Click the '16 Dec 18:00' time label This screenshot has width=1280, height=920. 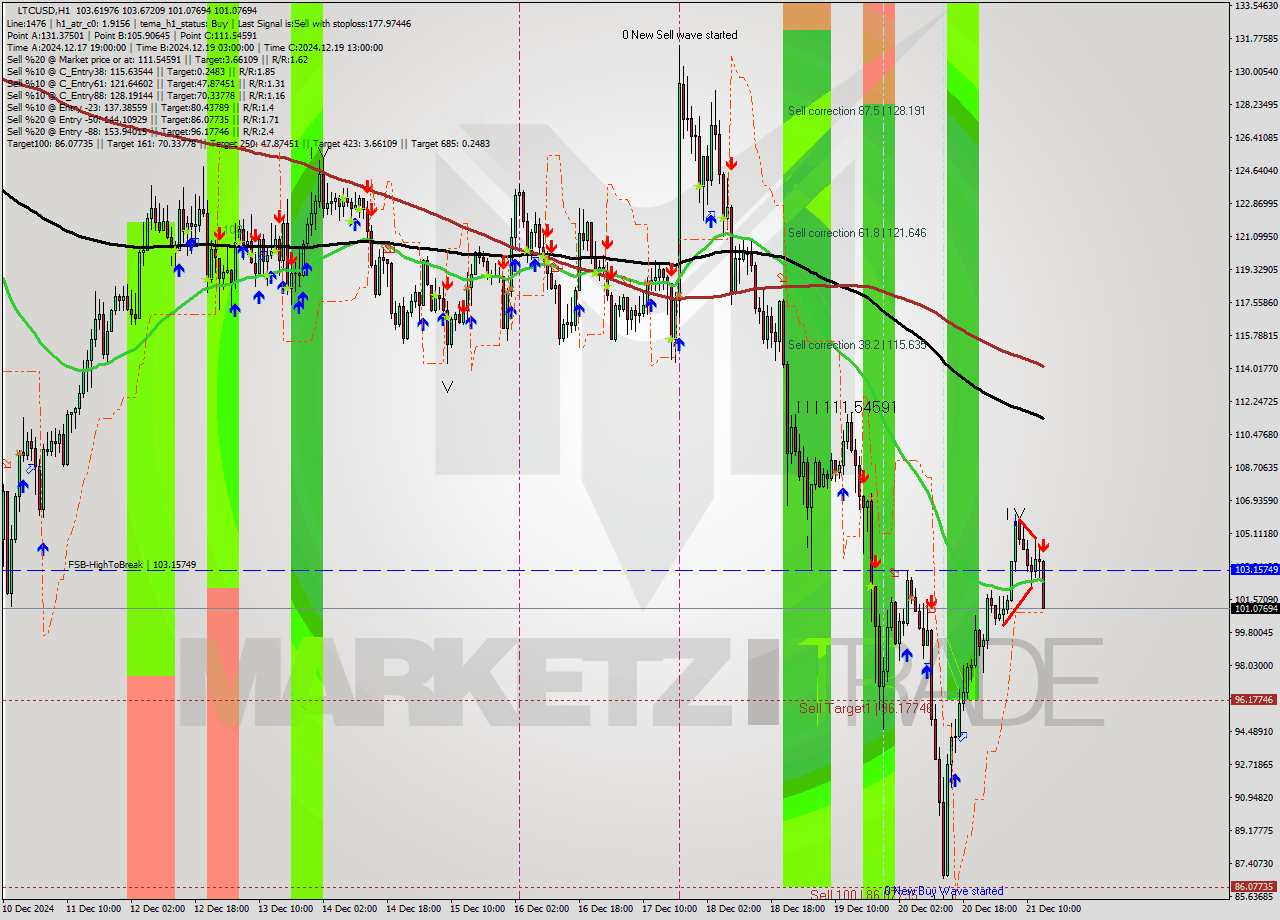(606, 909)
